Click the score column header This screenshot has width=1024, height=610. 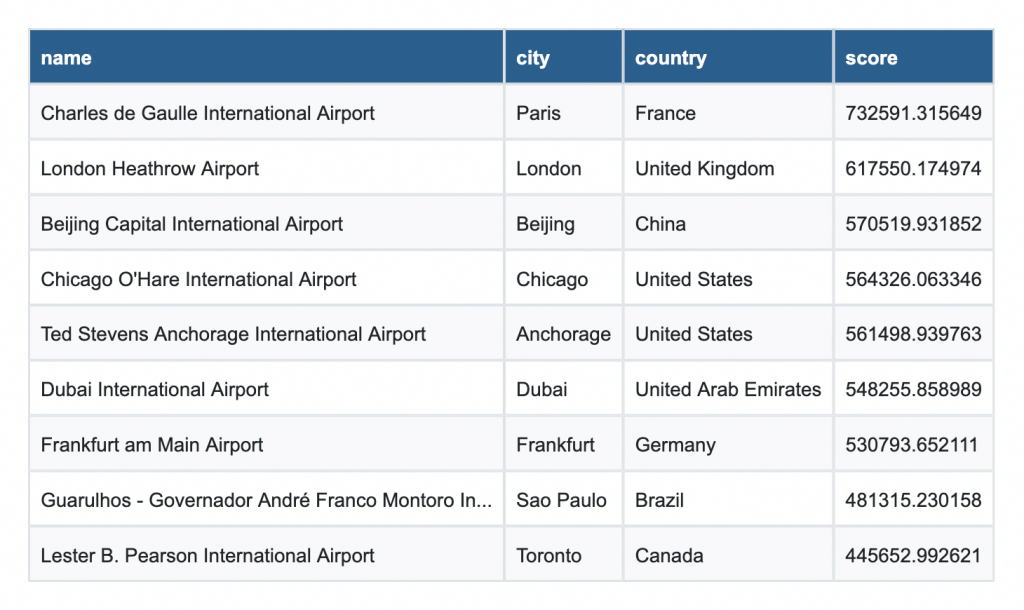[x=871, y=58]
